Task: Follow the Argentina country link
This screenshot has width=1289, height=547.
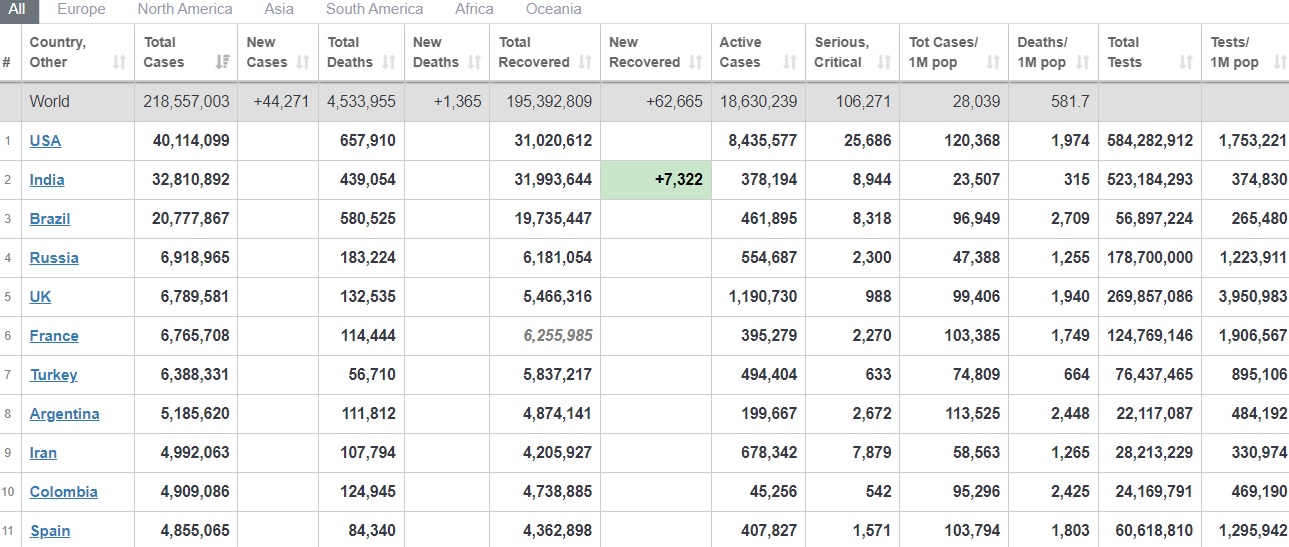Action: (64, 414)
